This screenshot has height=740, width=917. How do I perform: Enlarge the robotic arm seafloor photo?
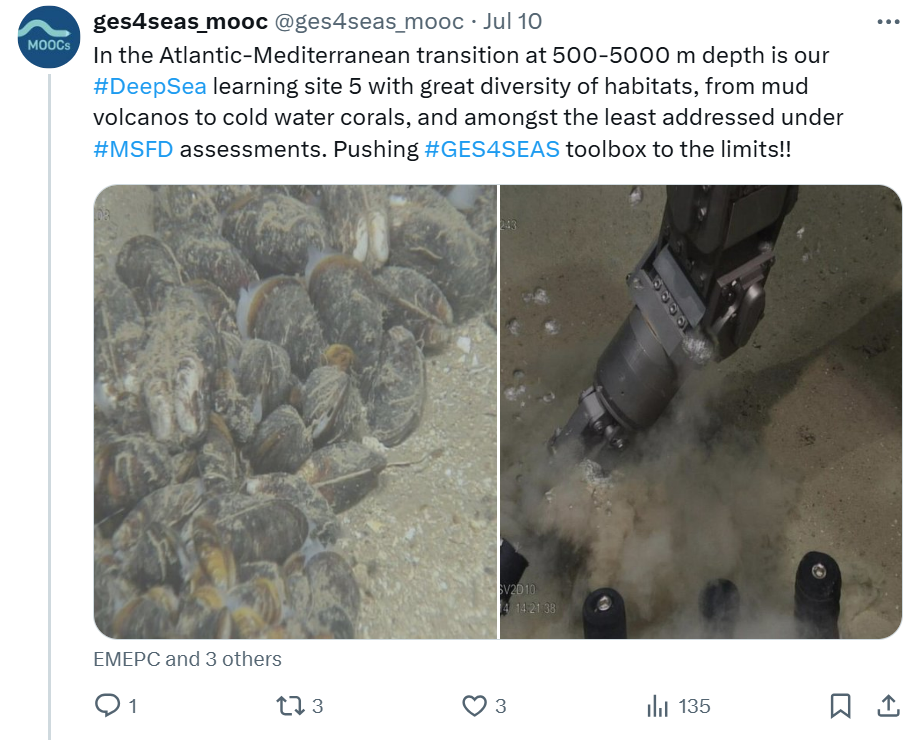pyautogui.click(x=700, y=412)
